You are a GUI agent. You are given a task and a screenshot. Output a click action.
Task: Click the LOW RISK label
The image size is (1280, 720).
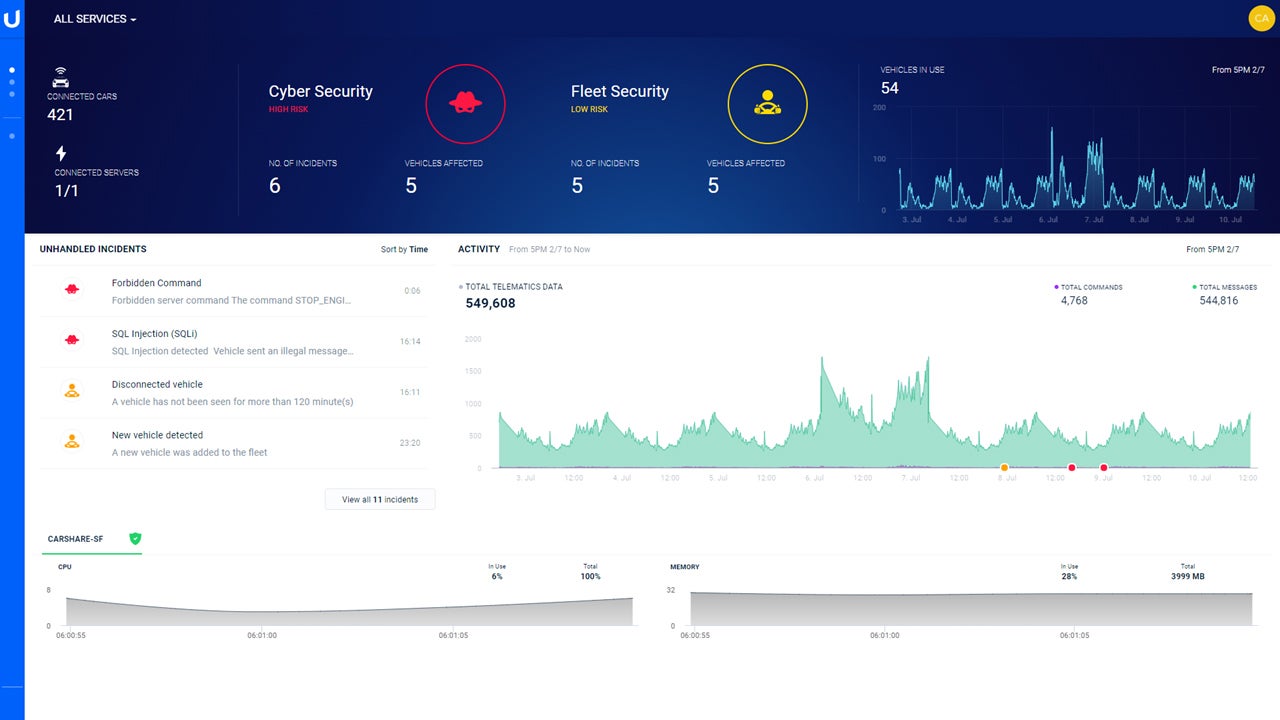[x=589, y=110]
